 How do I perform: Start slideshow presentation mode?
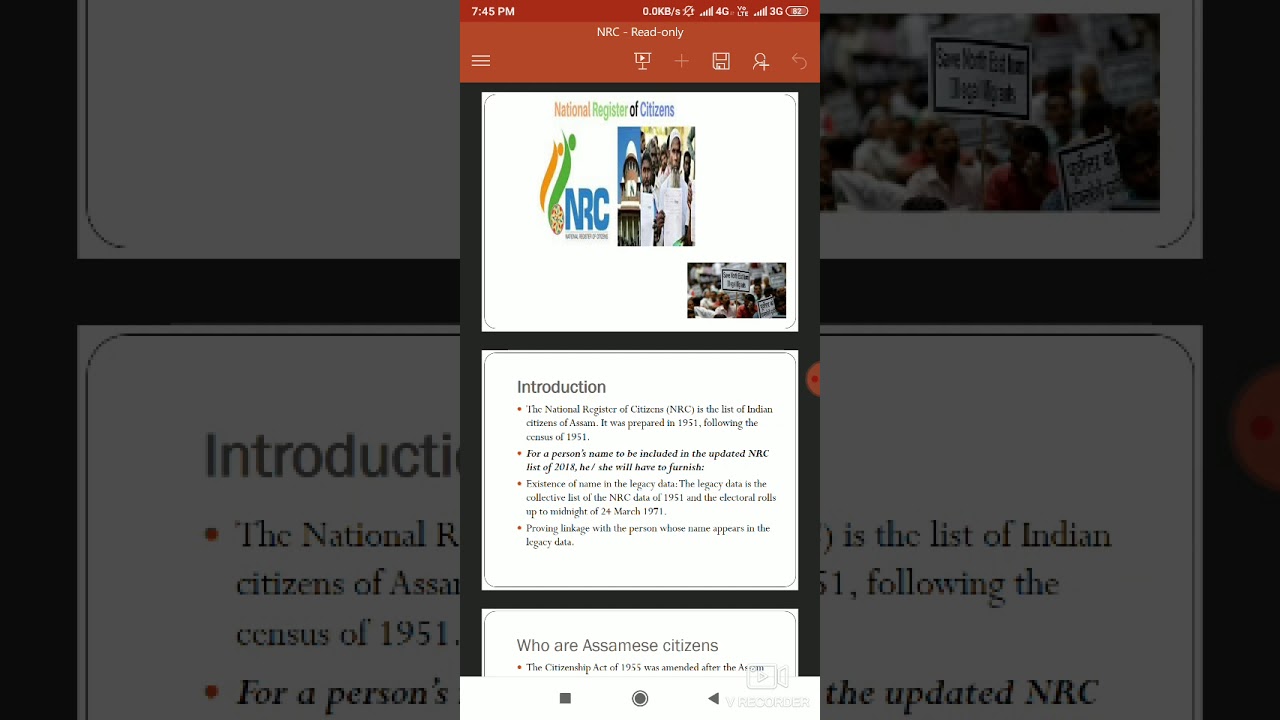pos(643,61)
